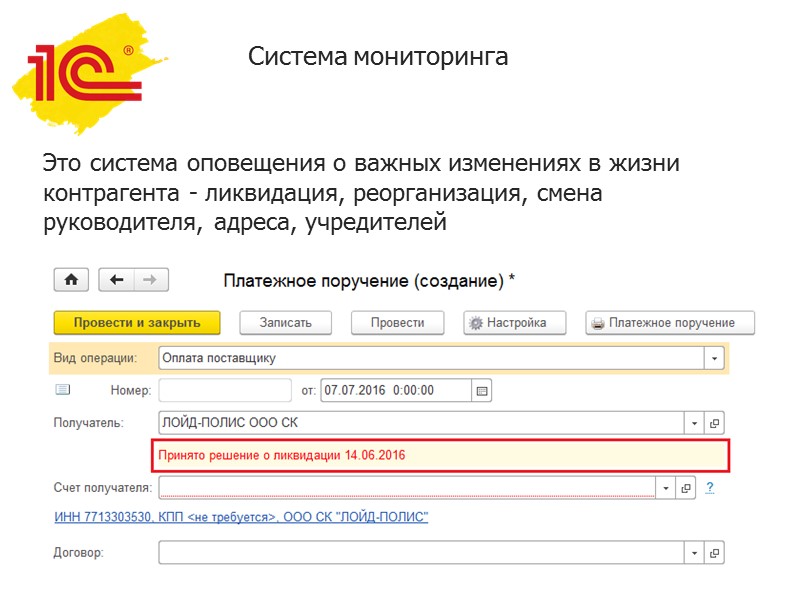Open the calendar picker next to the date

[x=482, y=391]
